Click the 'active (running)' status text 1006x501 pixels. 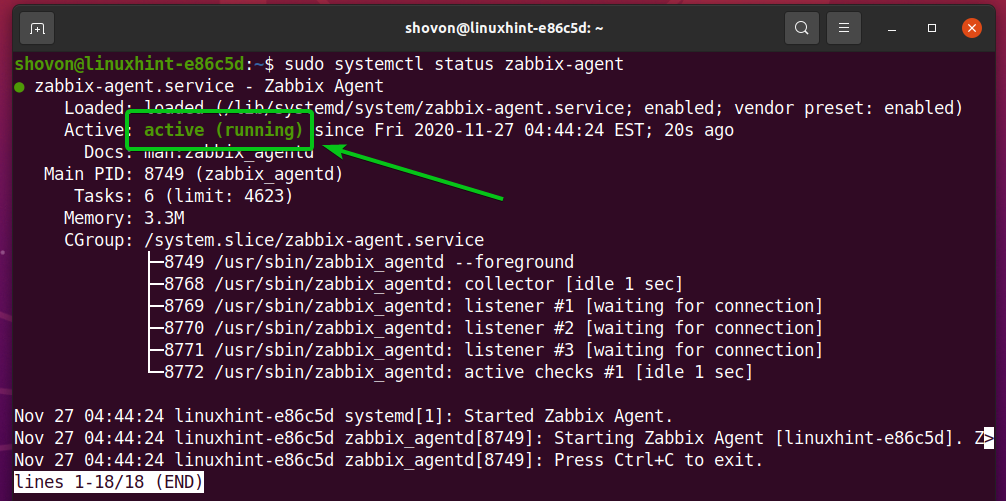[x=223, y=130]
